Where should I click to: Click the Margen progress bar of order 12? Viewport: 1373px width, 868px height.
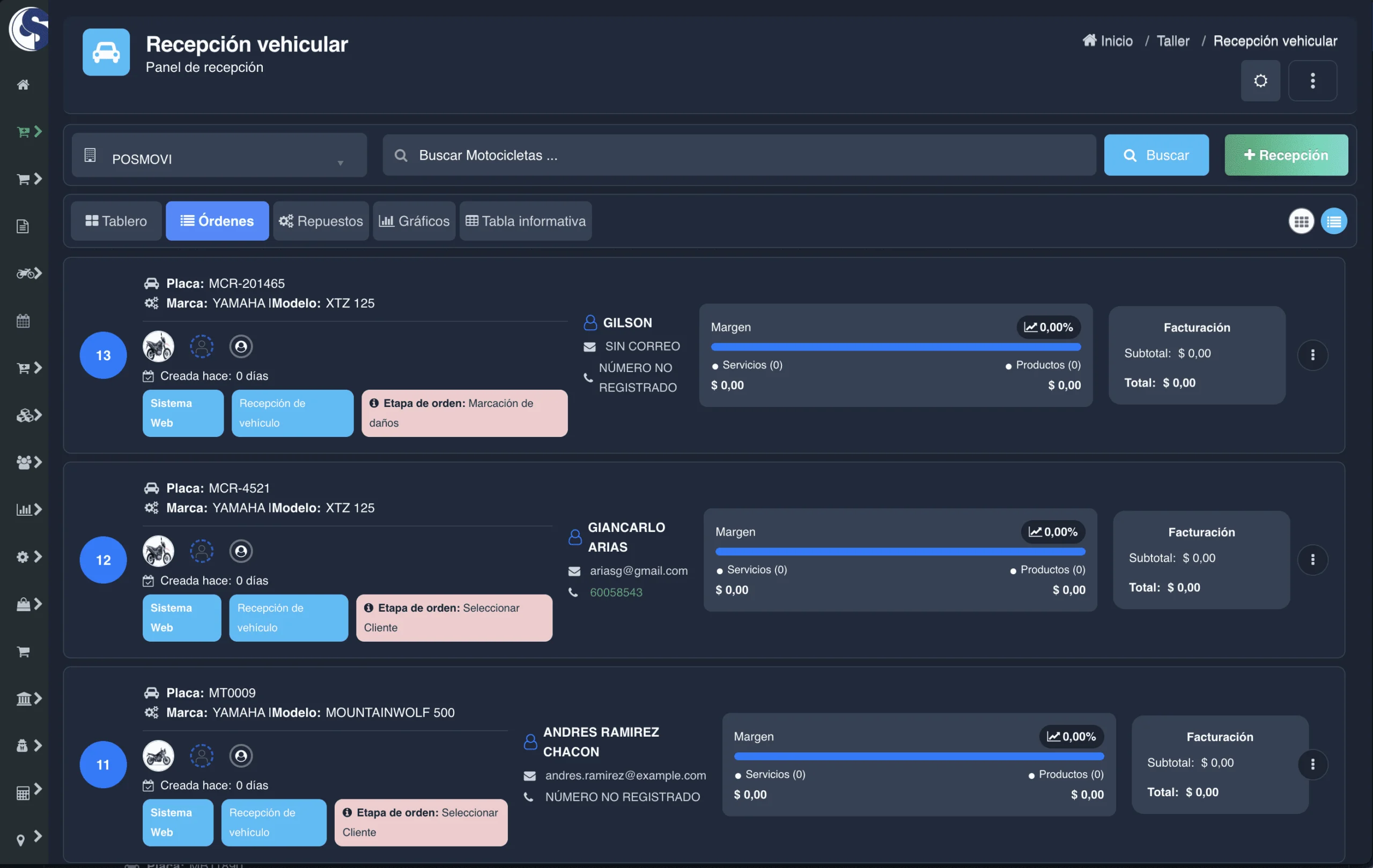tap(900, 552)
